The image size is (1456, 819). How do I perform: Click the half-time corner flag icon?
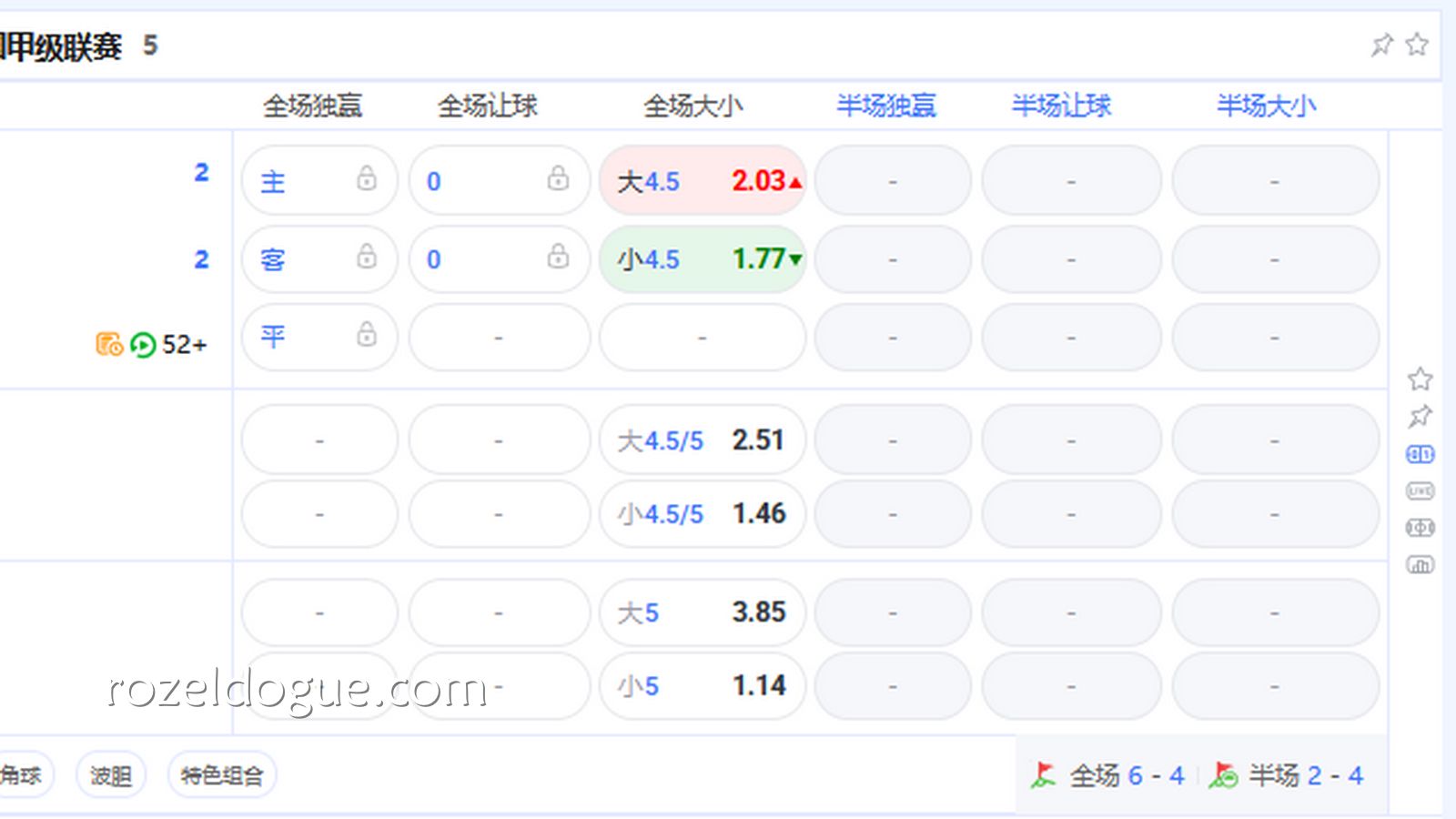pos(1224,775)
